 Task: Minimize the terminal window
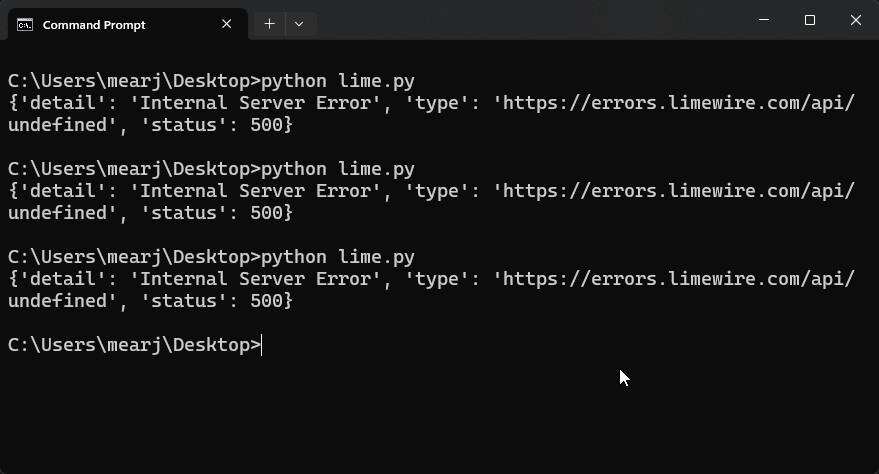(x=763, y=20)
